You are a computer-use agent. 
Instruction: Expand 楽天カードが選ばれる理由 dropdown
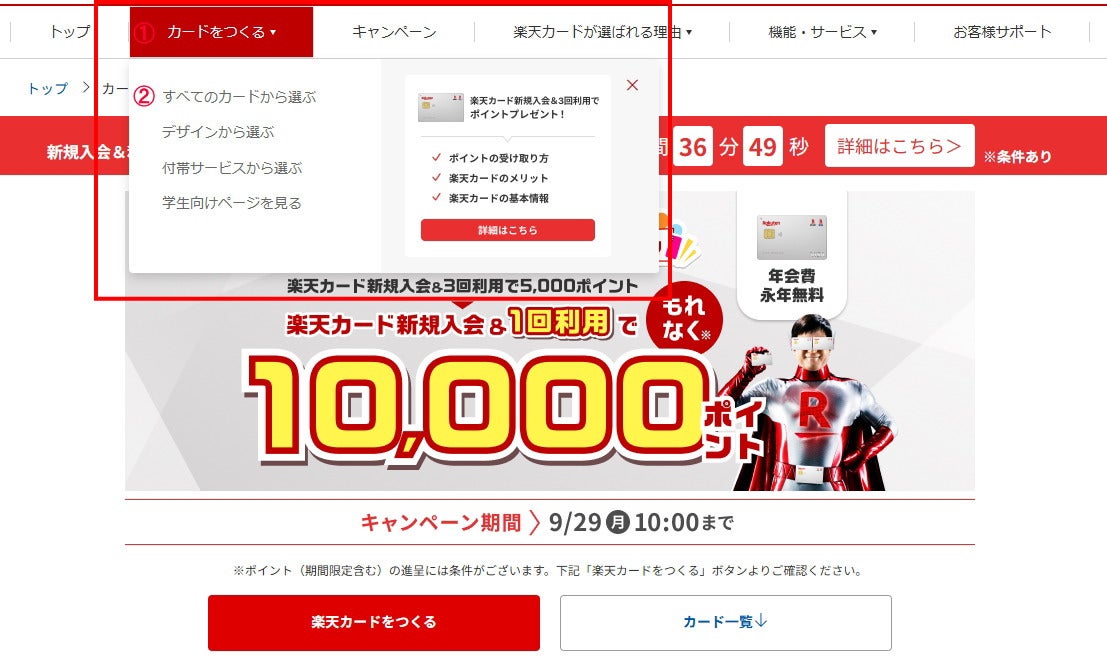(x=602, y=32)
